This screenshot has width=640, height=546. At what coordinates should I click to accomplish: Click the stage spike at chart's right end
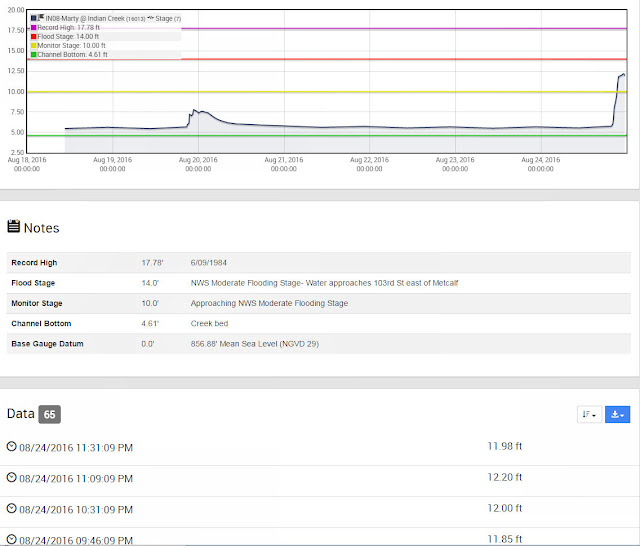(622, 75)
